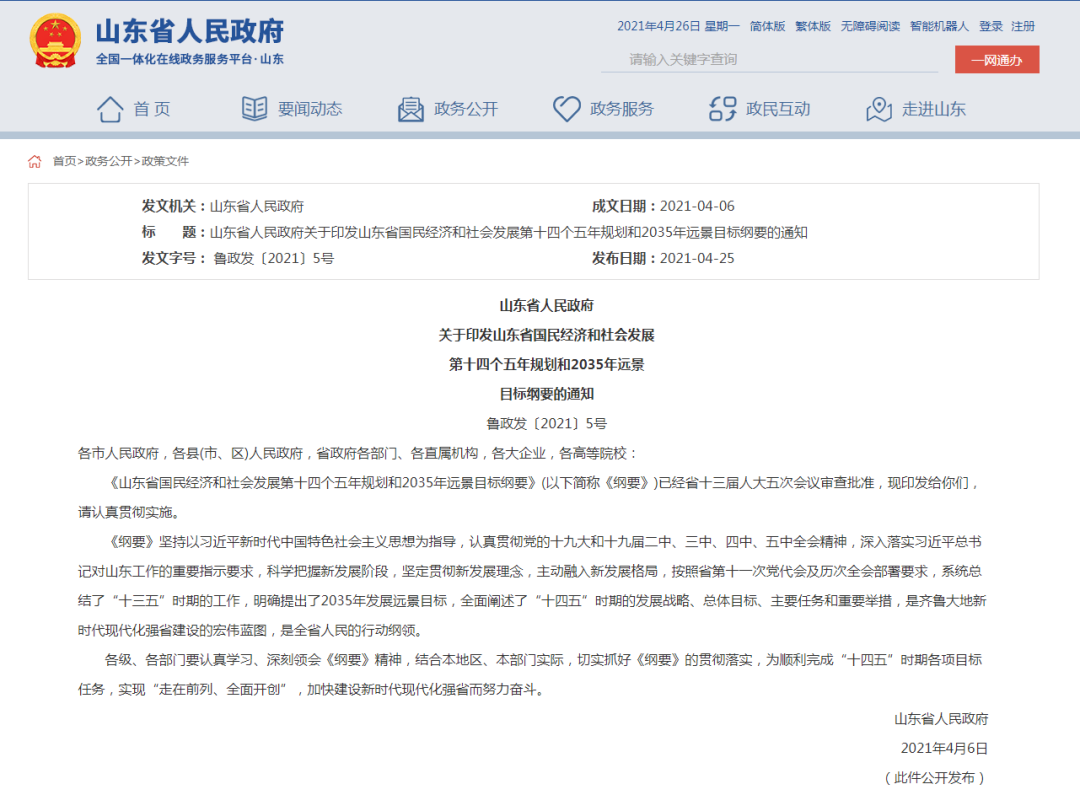Click the map pin icon for 走进山东
The image size is (1080, 795).
click(x=879, y=109)
